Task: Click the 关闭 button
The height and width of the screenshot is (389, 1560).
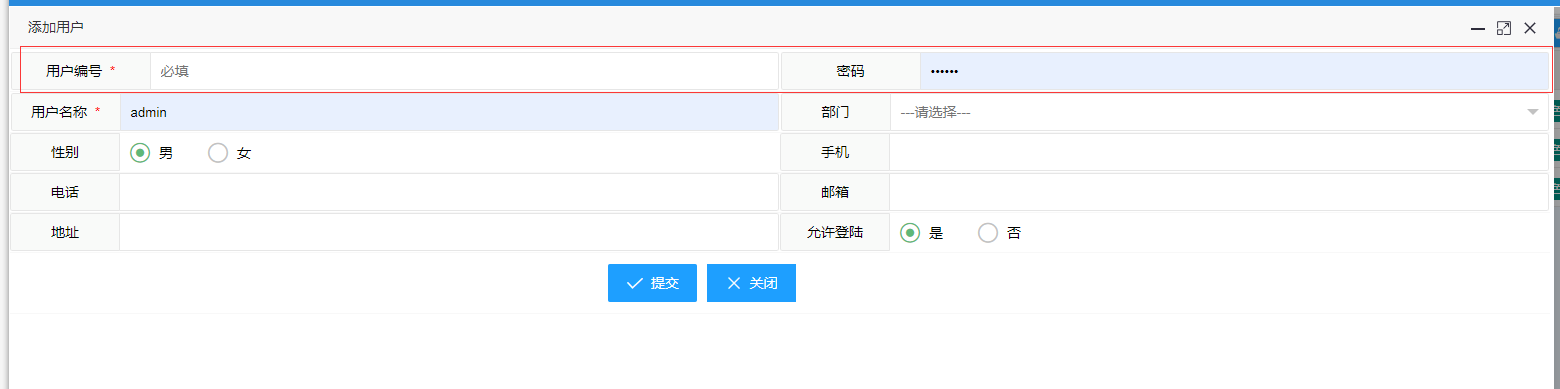Action: (751, 283)
